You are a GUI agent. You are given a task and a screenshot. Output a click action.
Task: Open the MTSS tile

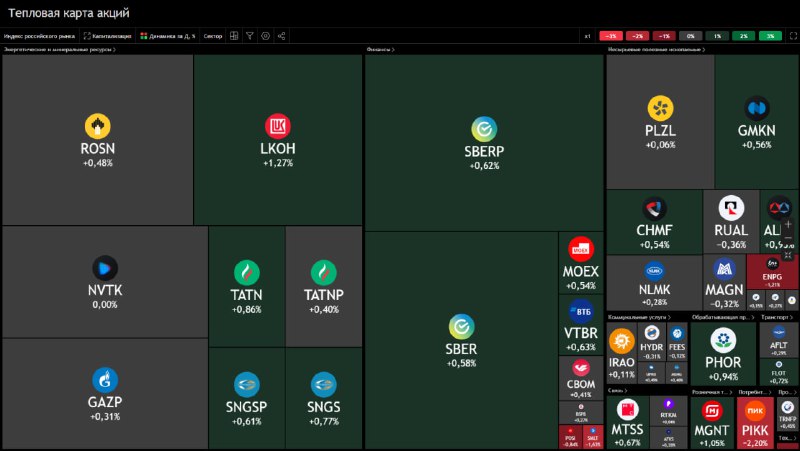tap(628, 422)
